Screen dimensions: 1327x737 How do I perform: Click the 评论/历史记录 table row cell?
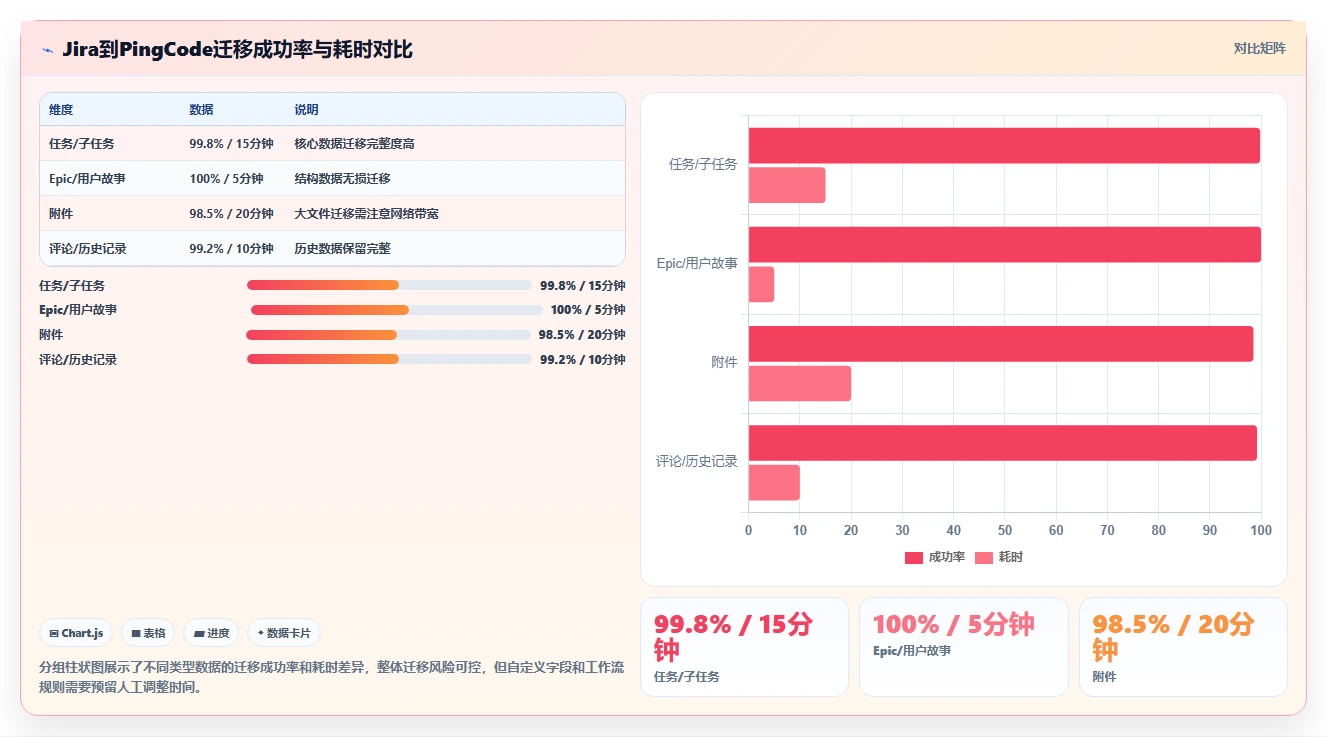tap(88, 249)
